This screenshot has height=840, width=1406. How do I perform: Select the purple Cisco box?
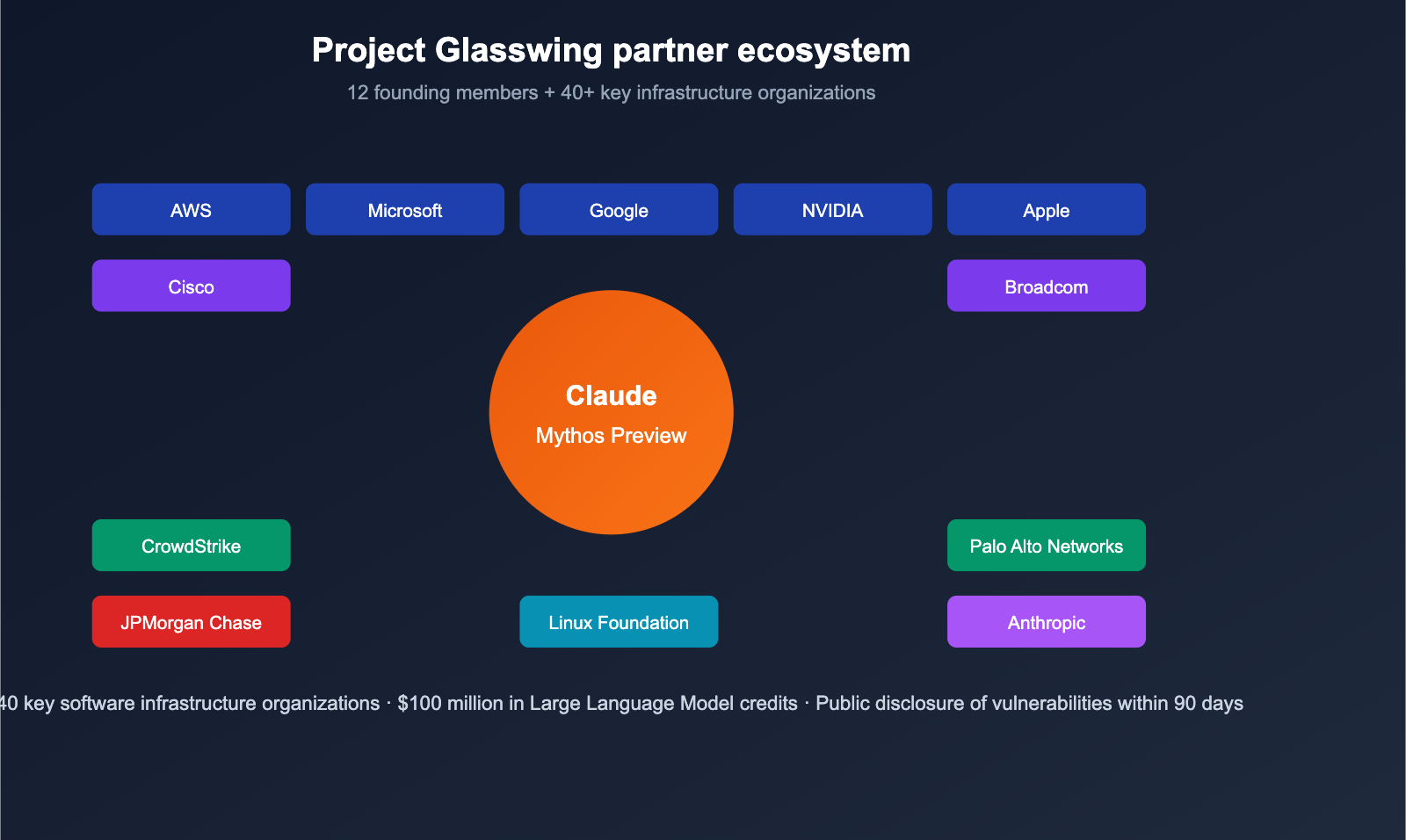191,286
